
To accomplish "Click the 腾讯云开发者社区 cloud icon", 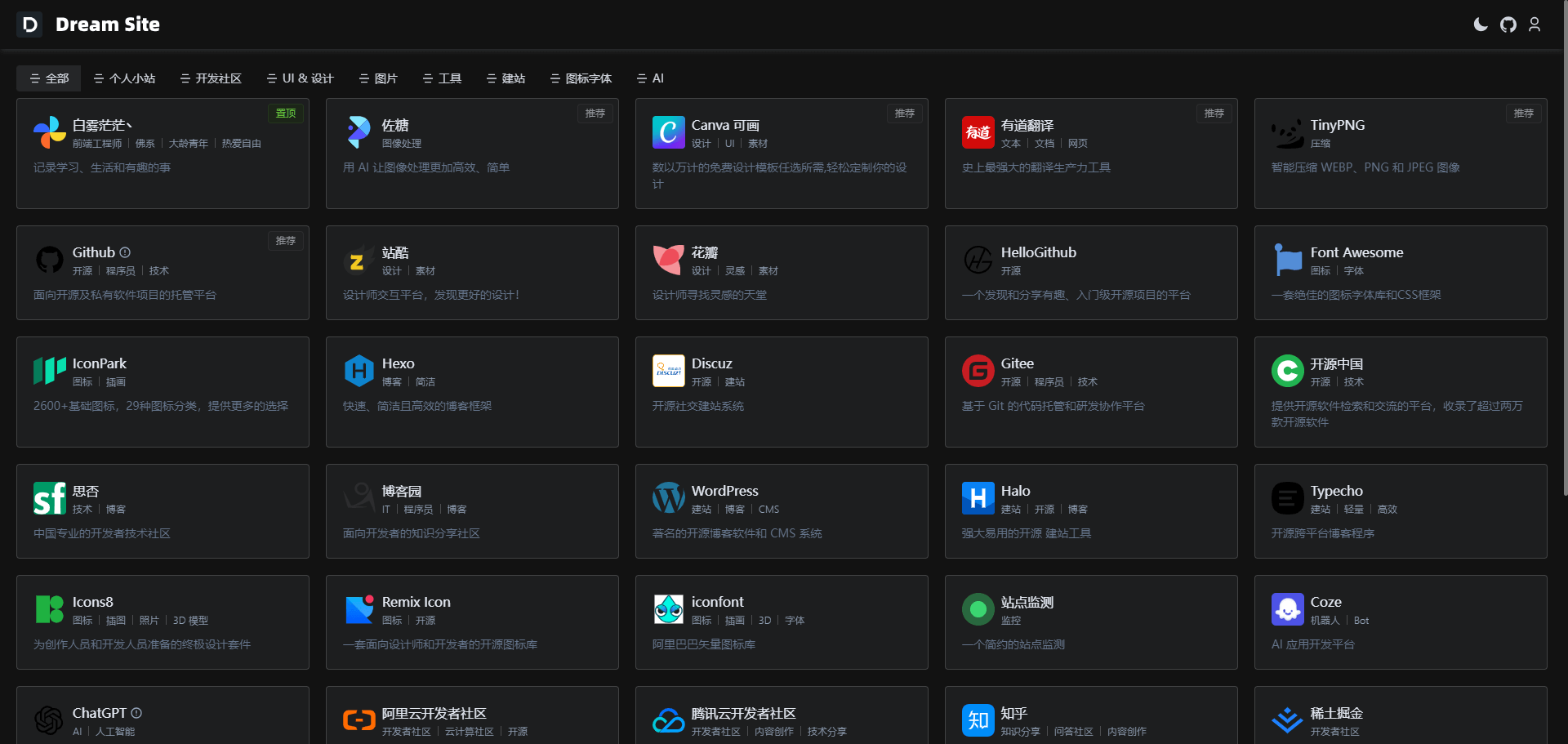I will tap(669, 720).
